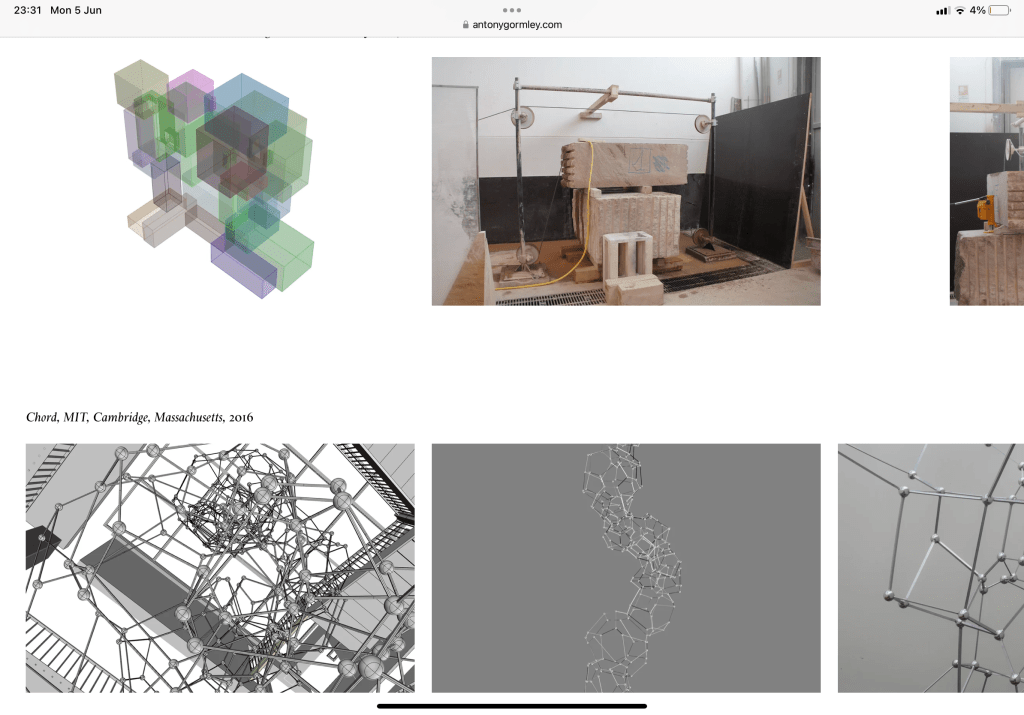Tap the padlock icon beside the URL

[466, 25]
